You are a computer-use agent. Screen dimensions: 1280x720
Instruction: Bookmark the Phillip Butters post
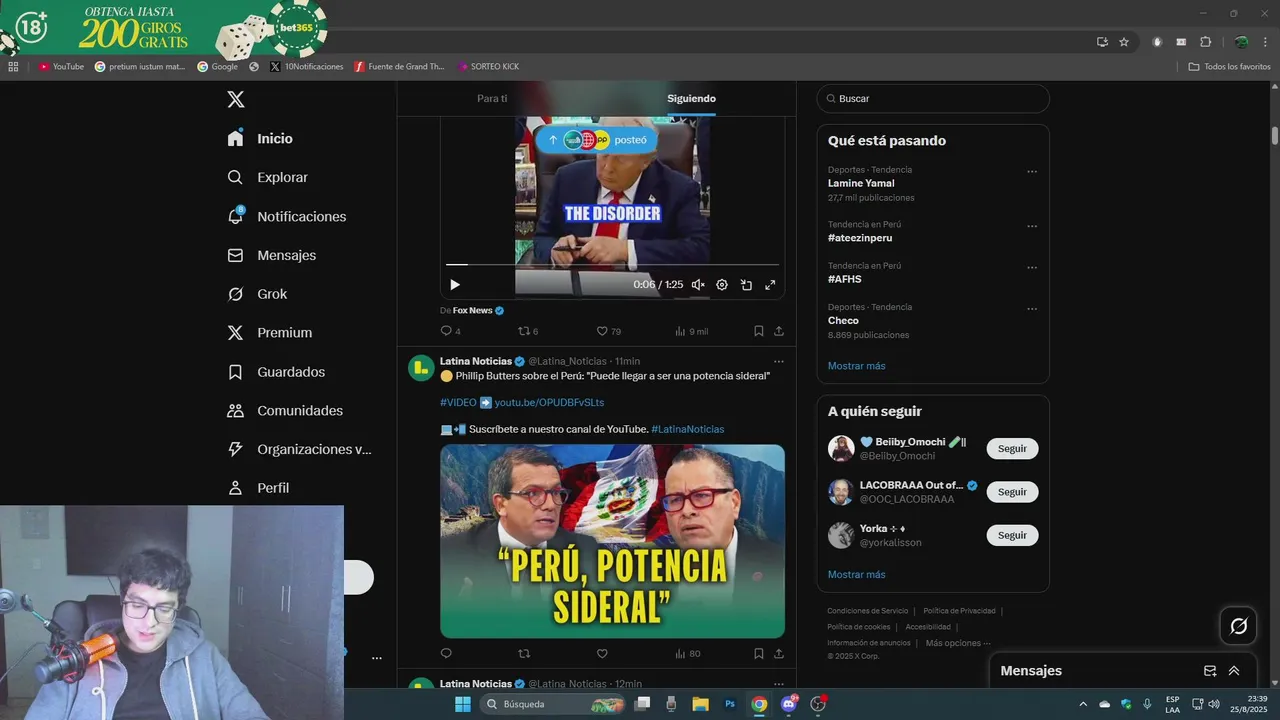point(759,654)
